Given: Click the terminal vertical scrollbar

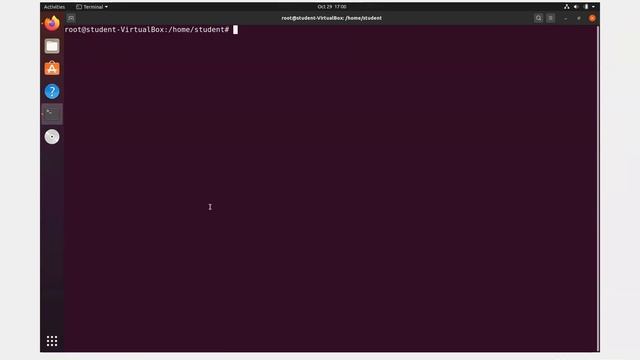Looking at the screenshot, I should [x=598, y=188].
